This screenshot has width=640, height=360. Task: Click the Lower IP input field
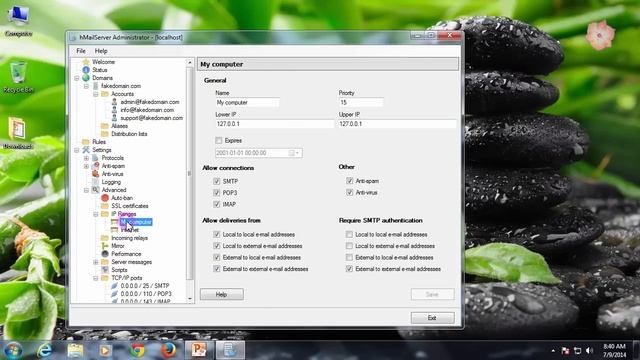pos(274,124)
